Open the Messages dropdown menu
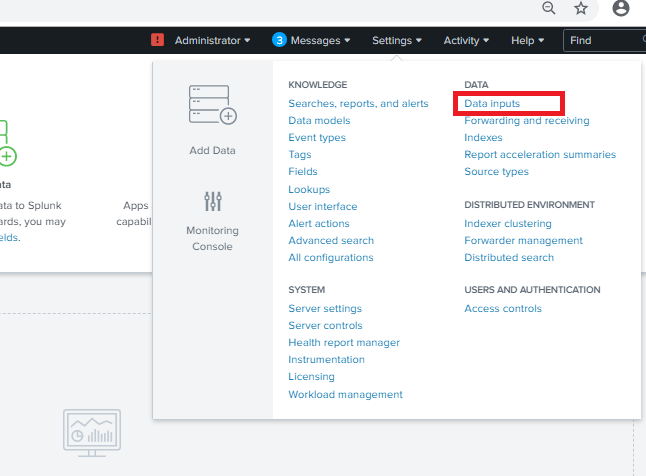The width and height of the screenshot is (646, 476). coord(320,40)
